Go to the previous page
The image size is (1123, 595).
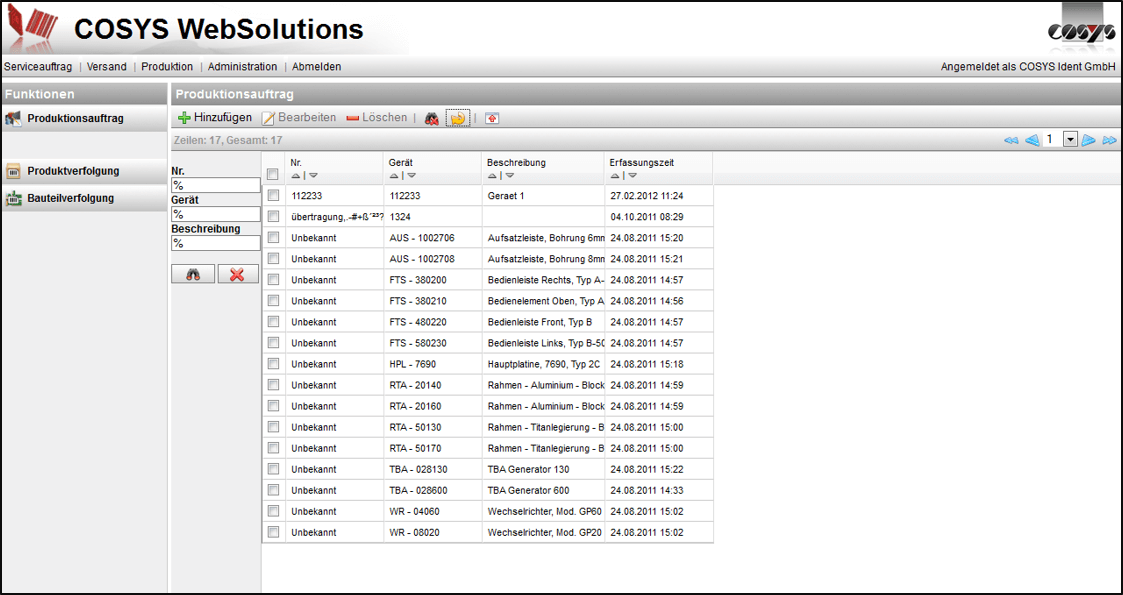tap(1031, 140)
